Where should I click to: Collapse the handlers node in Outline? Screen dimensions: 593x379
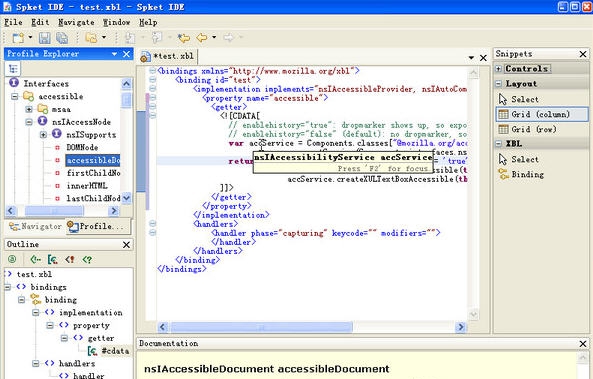(36, 363)
